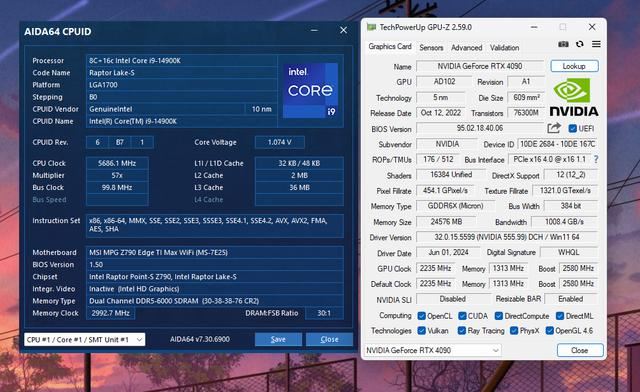Switch to the Sensors tab
The width and height of the screenshot is (640, 392).
pyautogui.click(x=431, y=48)
